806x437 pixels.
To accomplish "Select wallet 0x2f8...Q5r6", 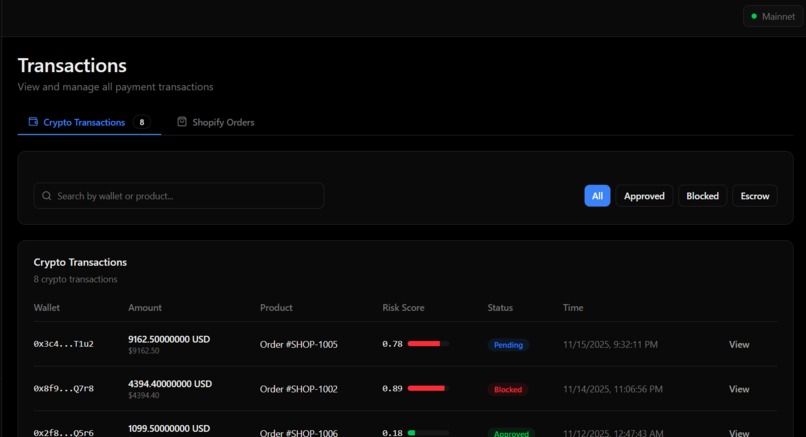I will pos(64,433).
